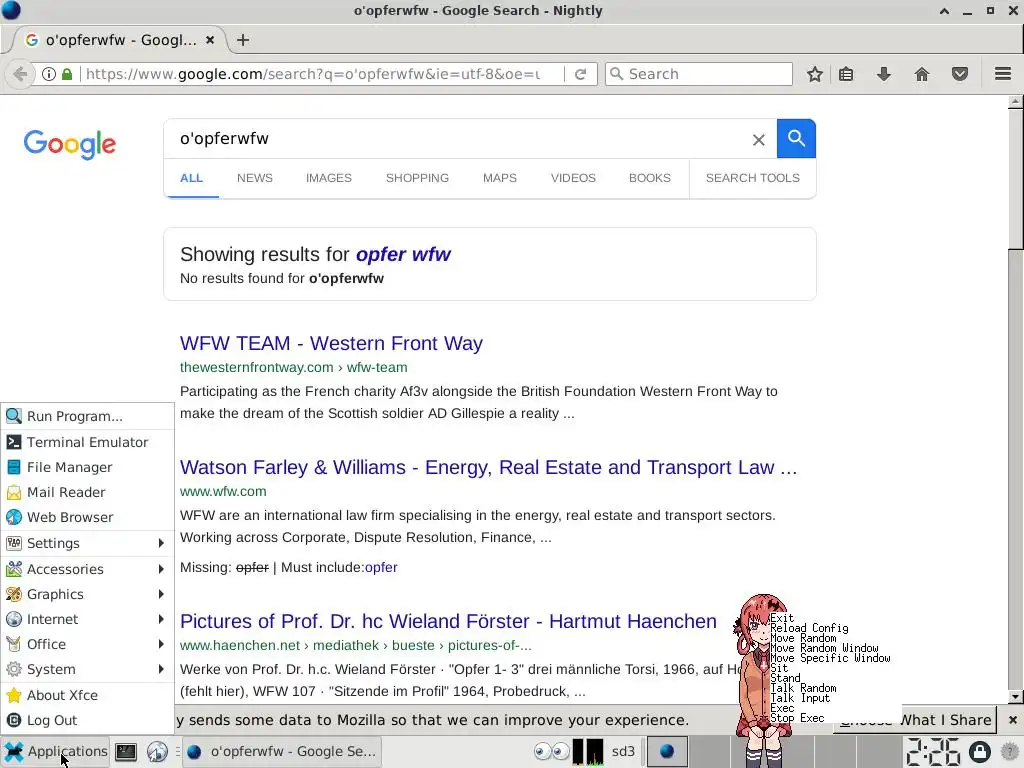Open SEARCH TOOLS options
The width and height of the screenshot is (1024, 768).
pyautogui.click(x=752, y=178)
